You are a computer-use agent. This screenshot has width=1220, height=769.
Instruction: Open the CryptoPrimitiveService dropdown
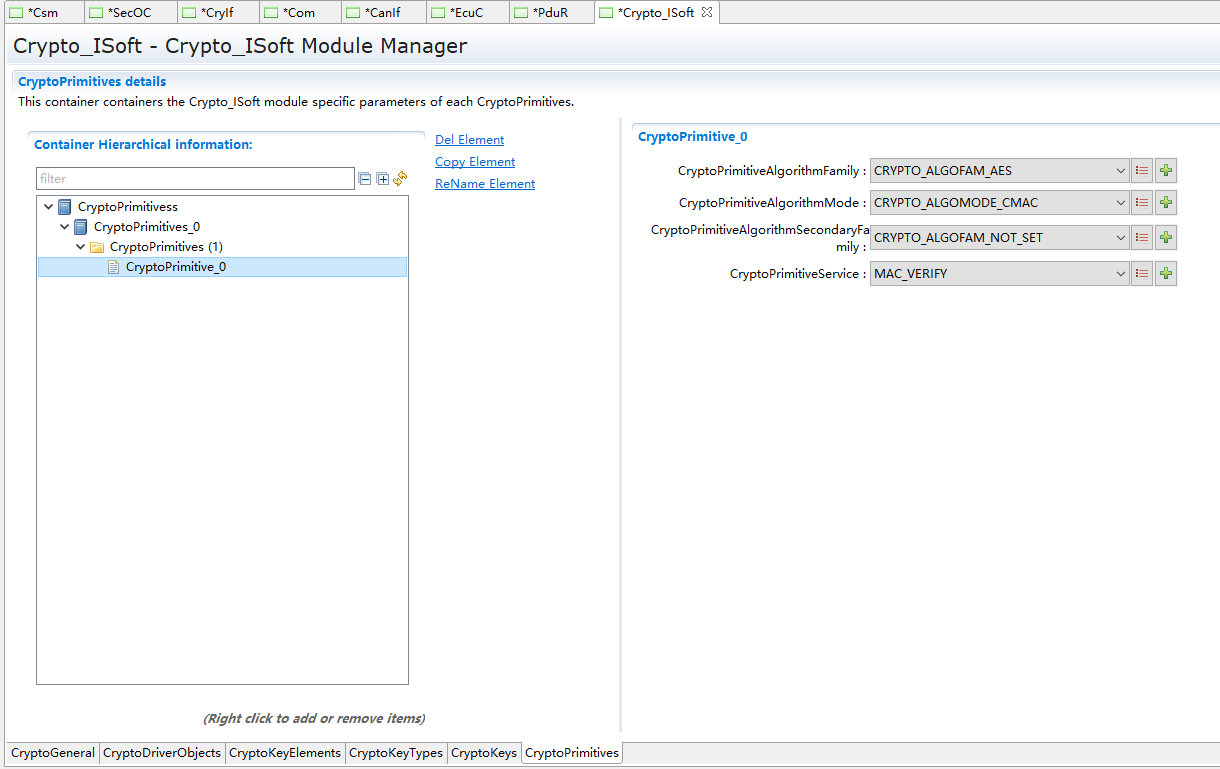pyautogui.click(x=999, y=274)
